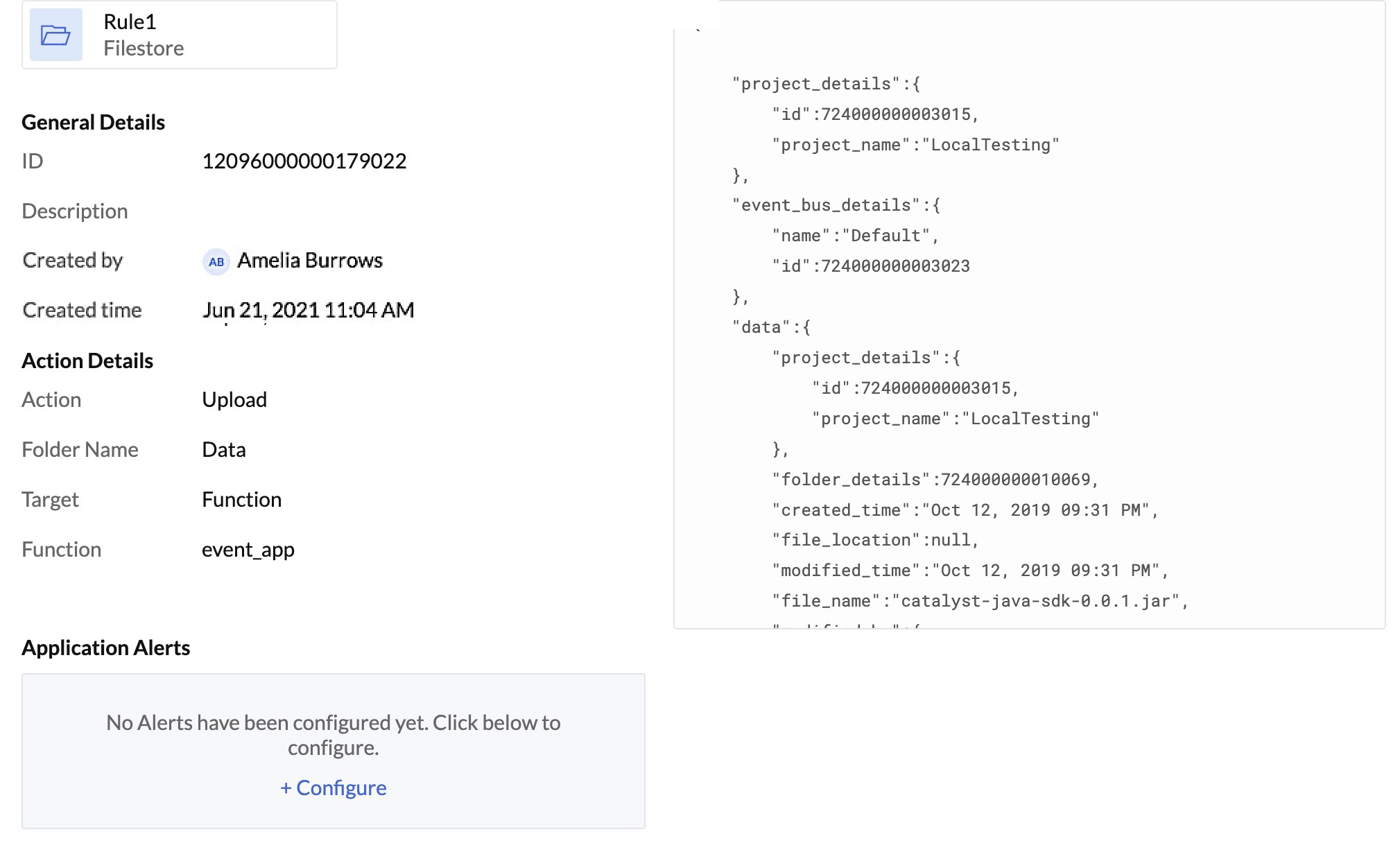Select the Rule1 header card
Viewport: 1400px width, 843px height.
click(x=179, y=34)
